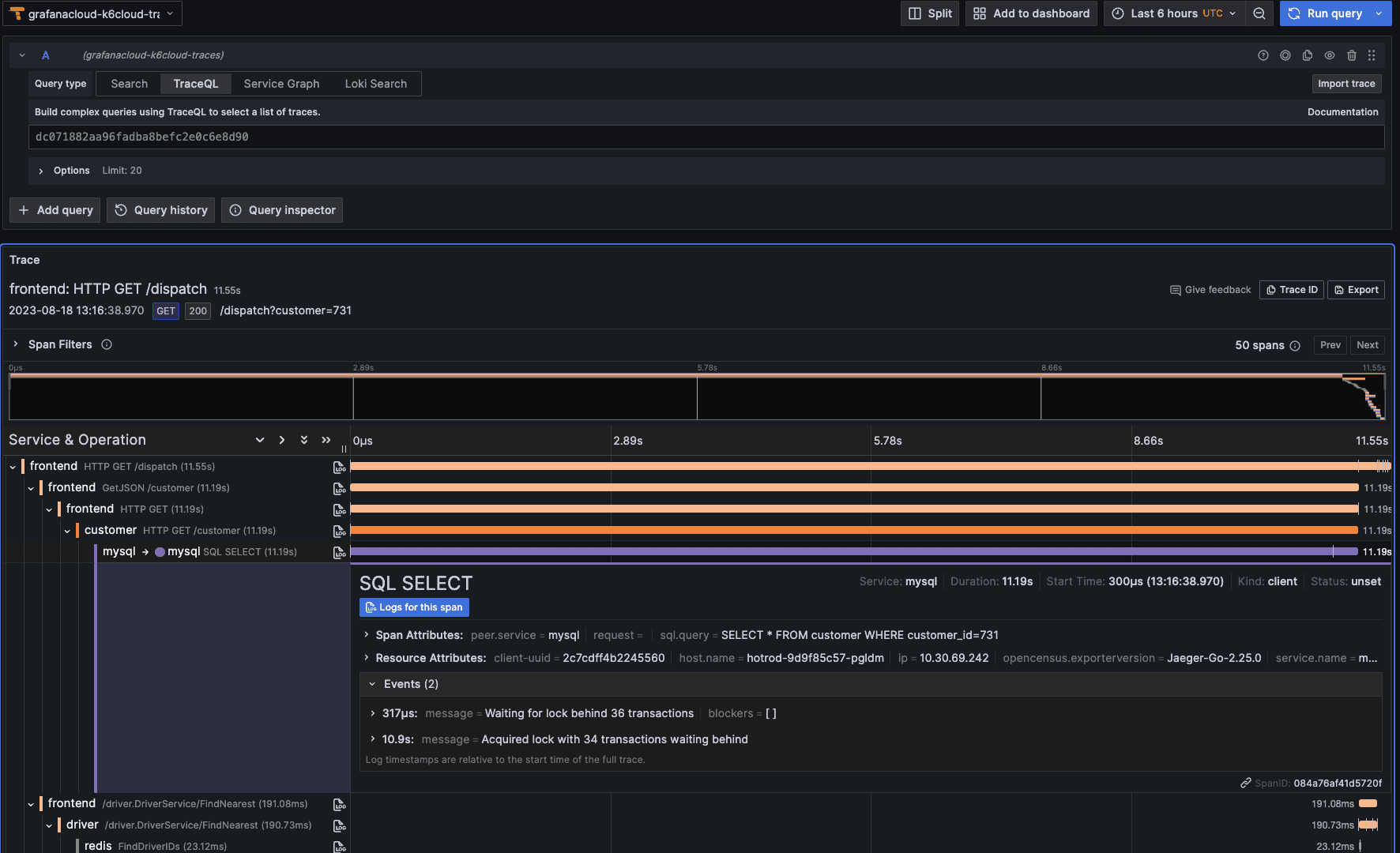
Task: Duplicate query A using the copy icon
Action: (1308, 54)
